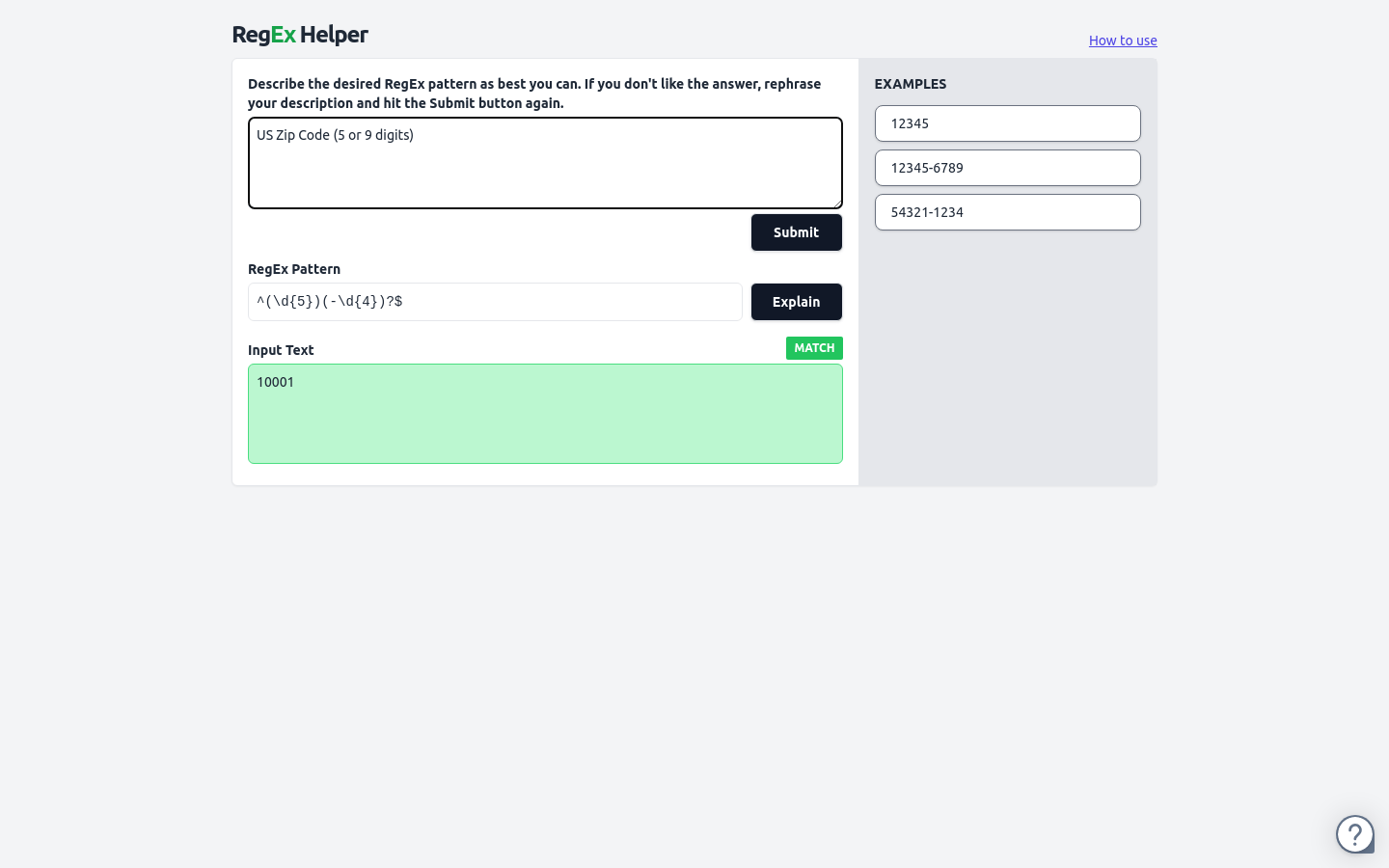
Task: Focus the Input Text area containing 10001
Action: coord(545,414)
